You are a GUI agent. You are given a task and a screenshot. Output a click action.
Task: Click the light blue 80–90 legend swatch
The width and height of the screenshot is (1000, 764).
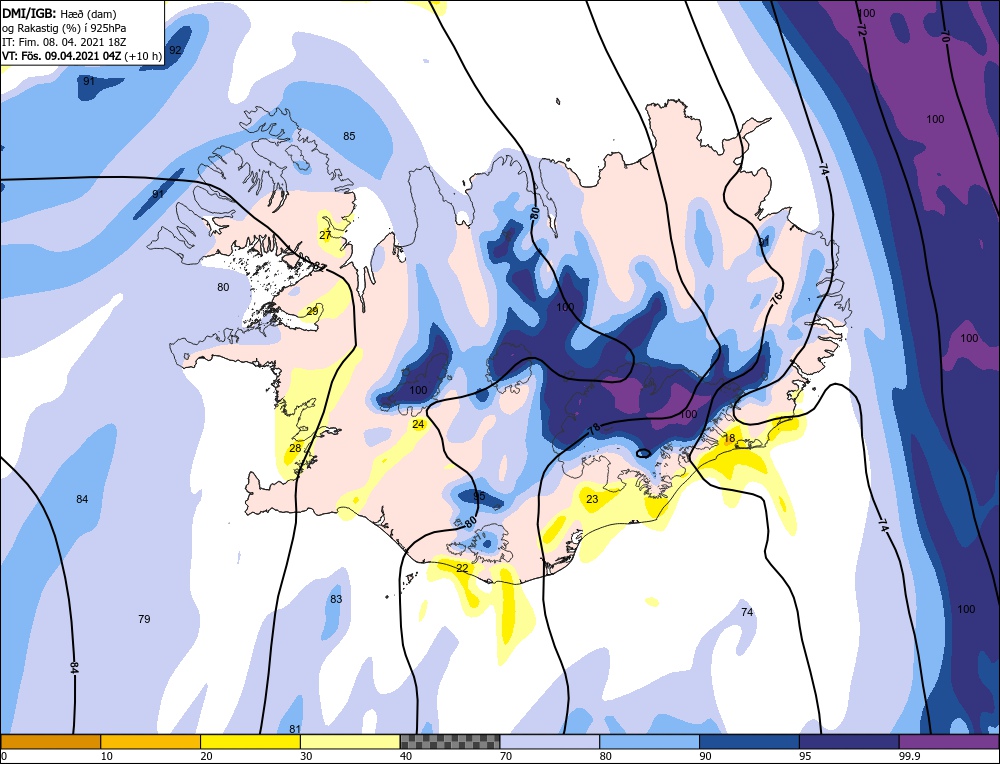[x=649, y=742]
